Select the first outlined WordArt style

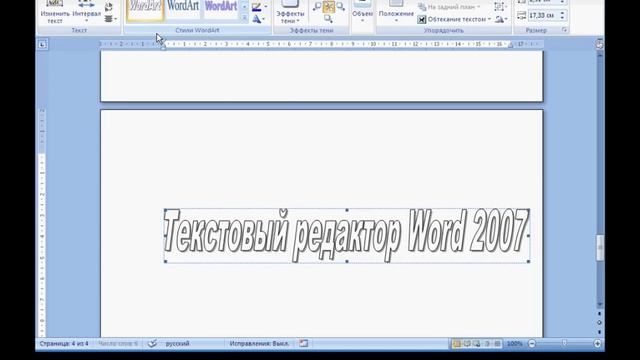click(145, 10)
